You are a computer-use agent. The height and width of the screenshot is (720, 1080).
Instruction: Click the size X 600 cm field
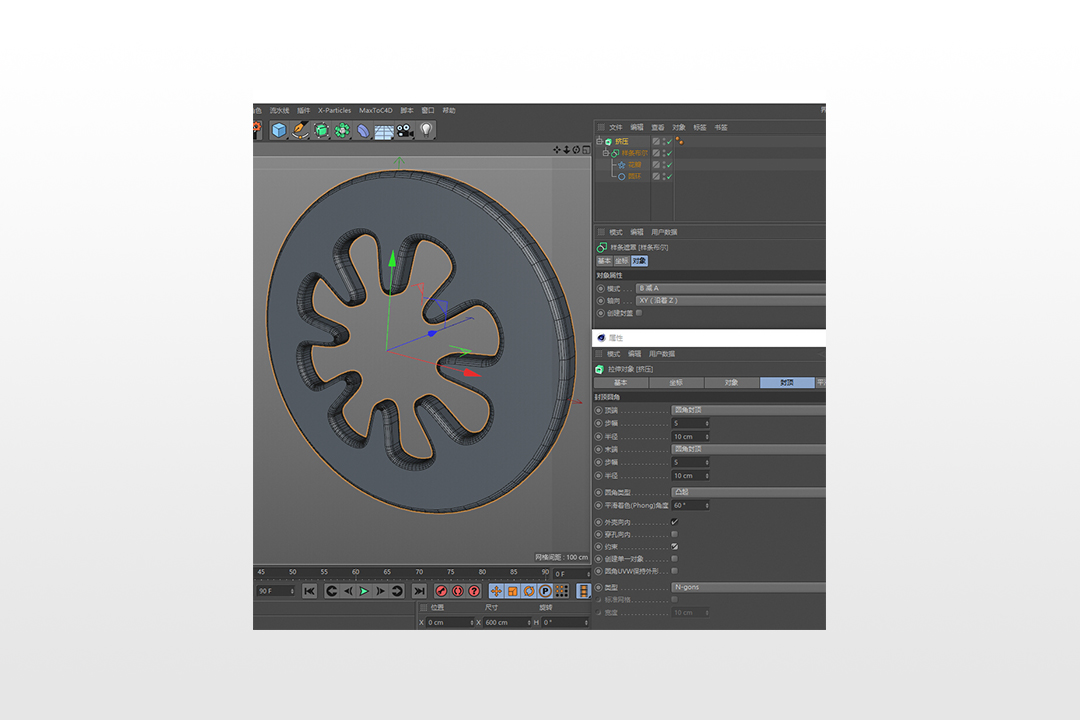tap(508, 622)
